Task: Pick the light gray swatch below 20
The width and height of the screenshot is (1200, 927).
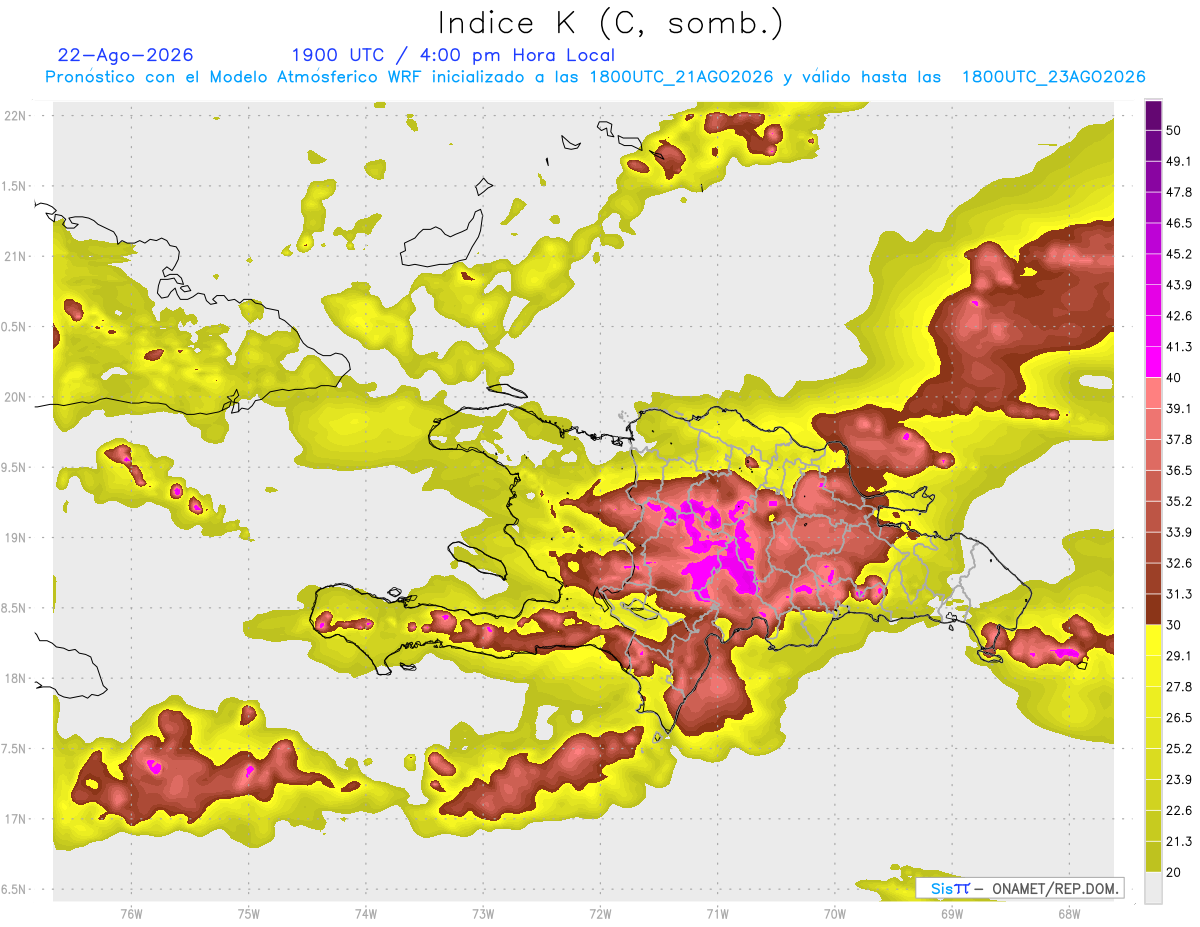Action: coord(1153,888)
